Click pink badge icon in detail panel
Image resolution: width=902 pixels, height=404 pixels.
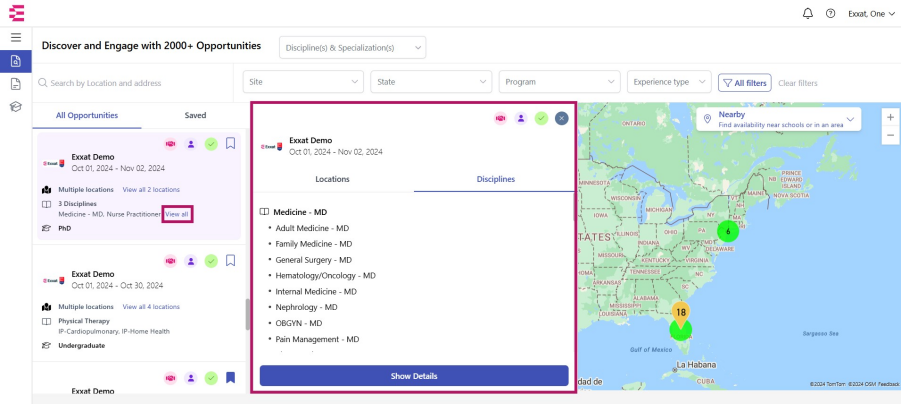tap(500, 118)
